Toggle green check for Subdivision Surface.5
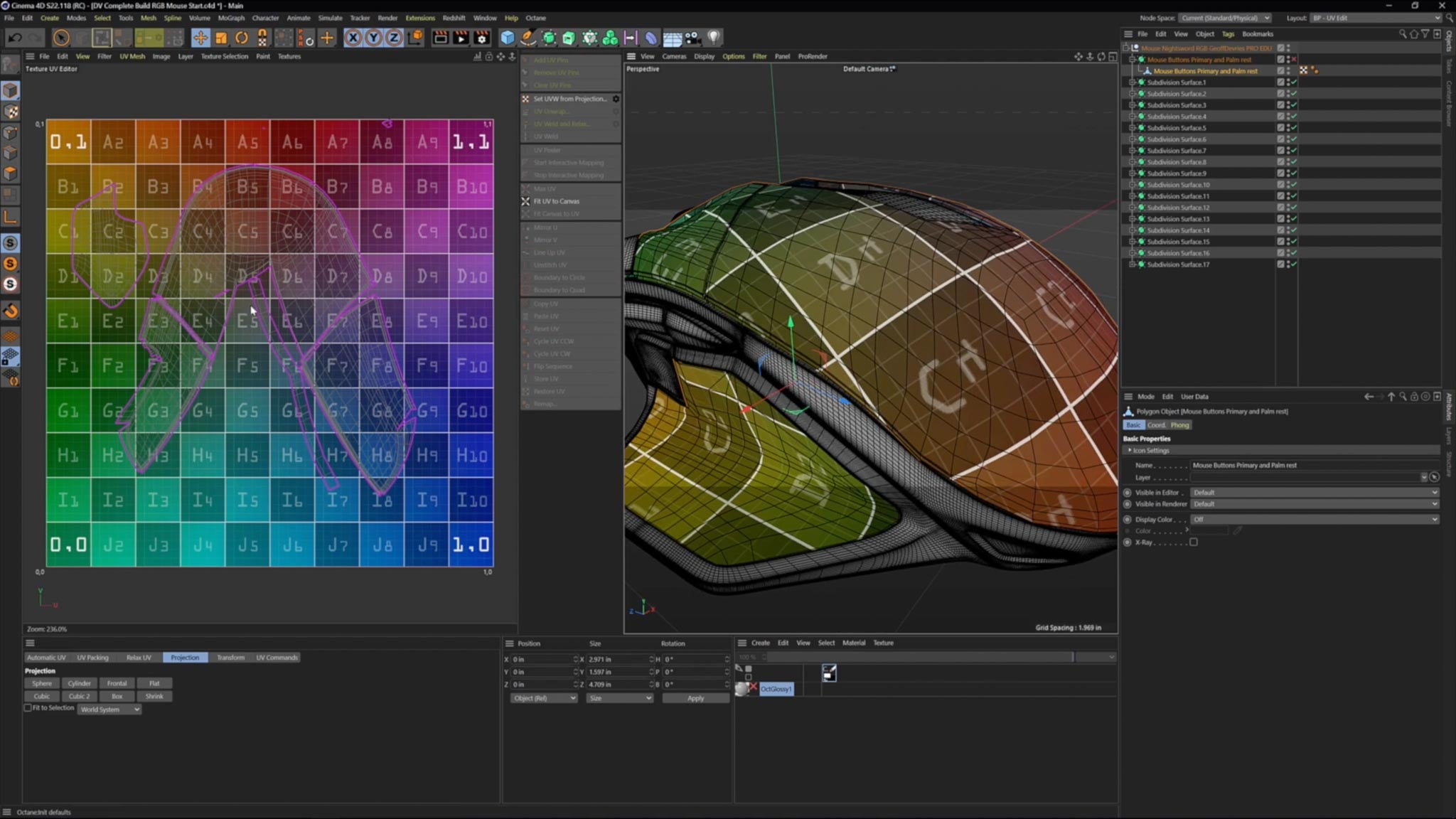Image resolution: width=1456 pixels, height=819 pixels. click(1293, 128)
